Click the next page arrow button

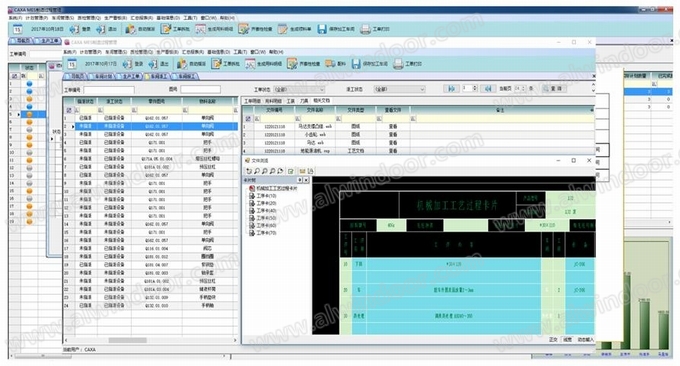(451, 88)
